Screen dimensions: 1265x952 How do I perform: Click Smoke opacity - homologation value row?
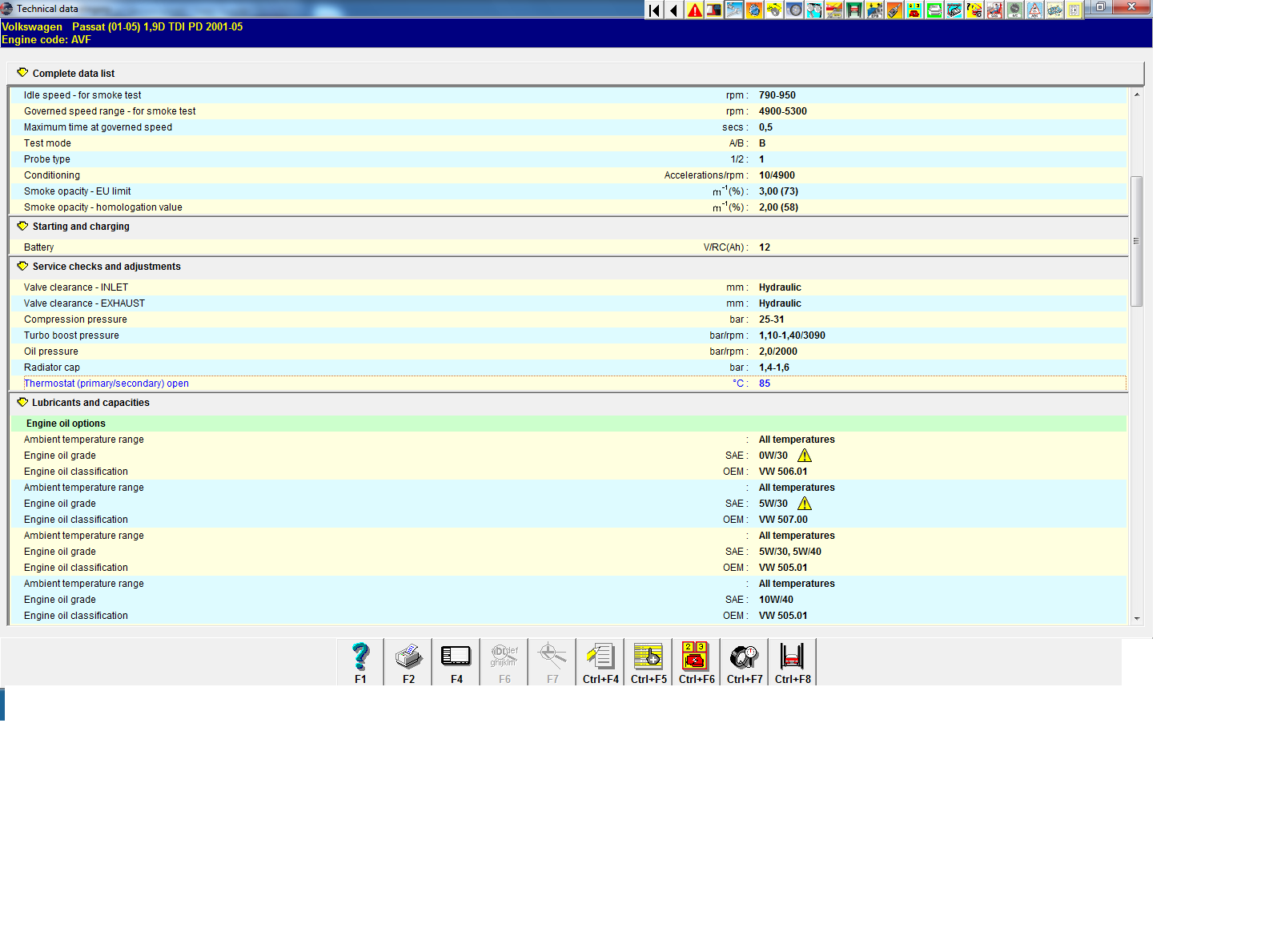pyautogui.click(x=568, y=207)
